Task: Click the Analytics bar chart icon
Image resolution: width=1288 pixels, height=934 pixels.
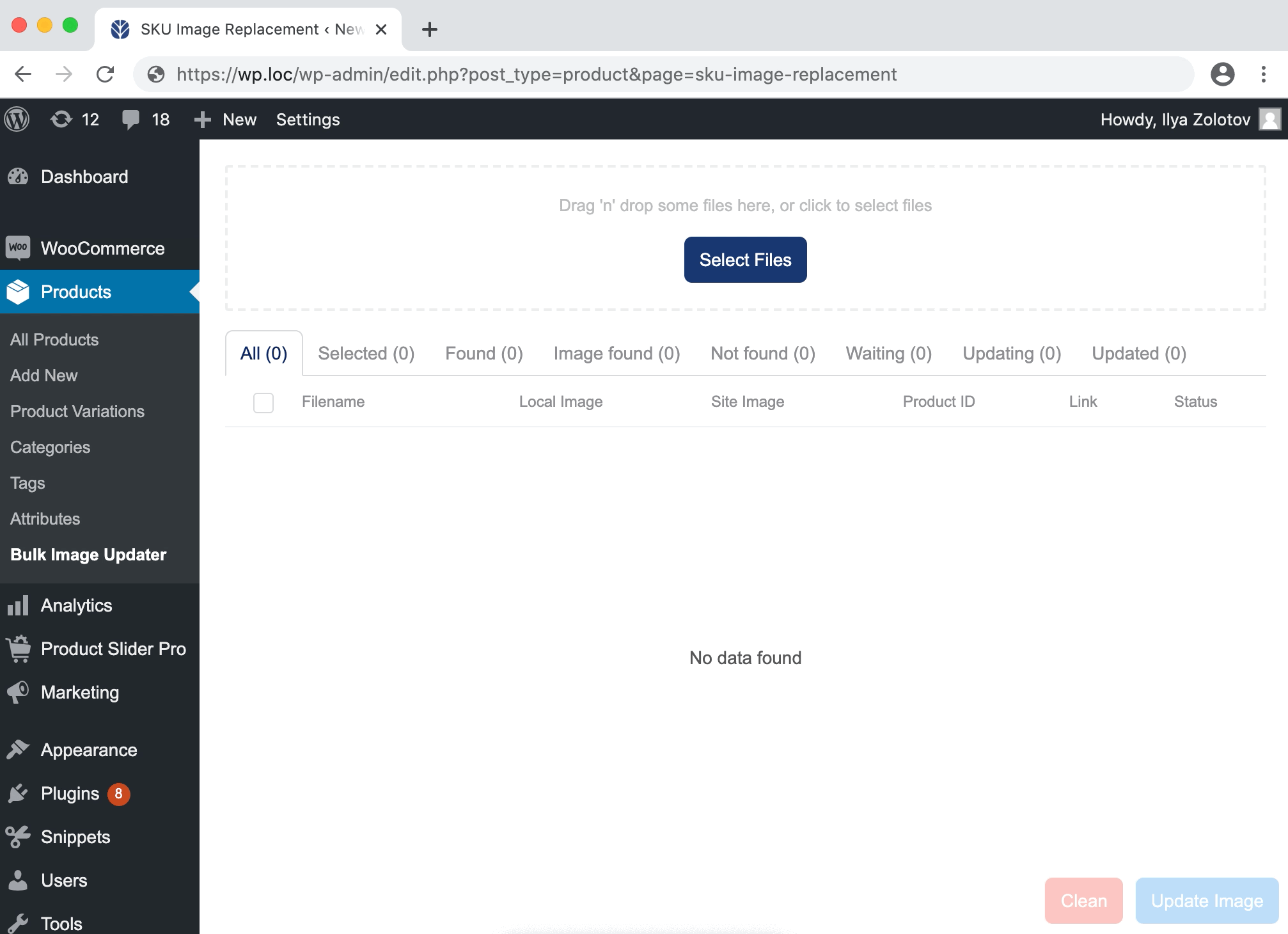Action: (x=18, y=605)
